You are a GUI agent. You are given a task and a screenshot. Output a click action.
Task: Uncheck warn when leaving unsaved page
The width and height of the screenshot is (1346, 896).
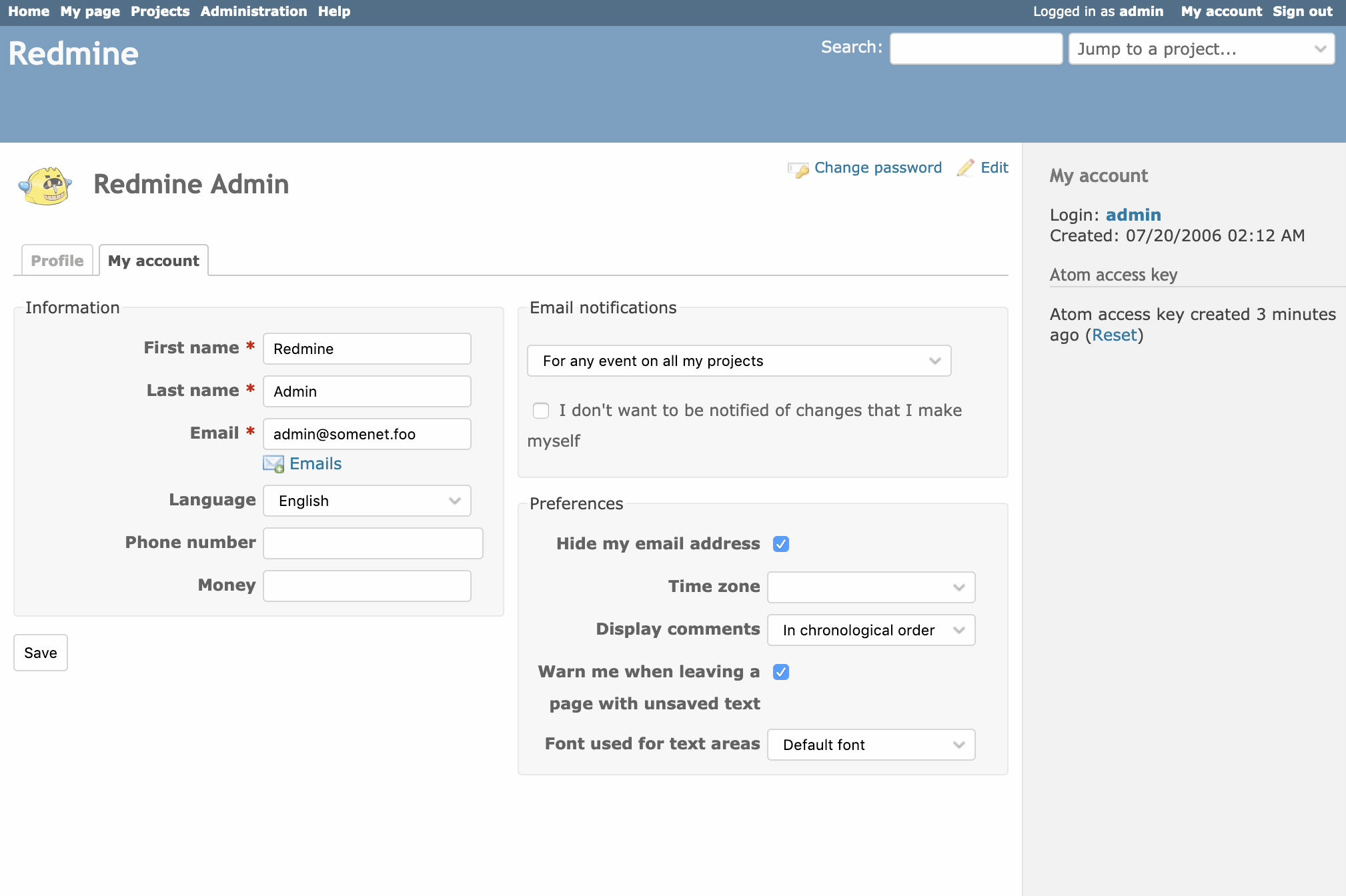pyautogui.click(x=781, y=672)
